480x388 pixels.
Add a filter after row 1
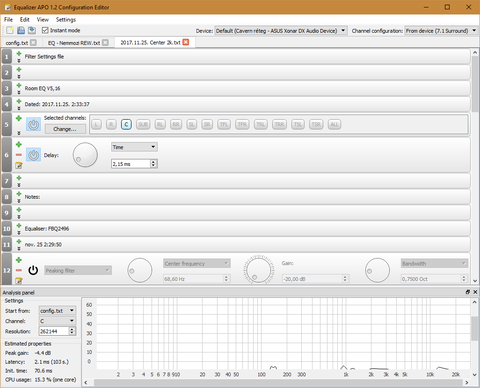tap(19, 54)
